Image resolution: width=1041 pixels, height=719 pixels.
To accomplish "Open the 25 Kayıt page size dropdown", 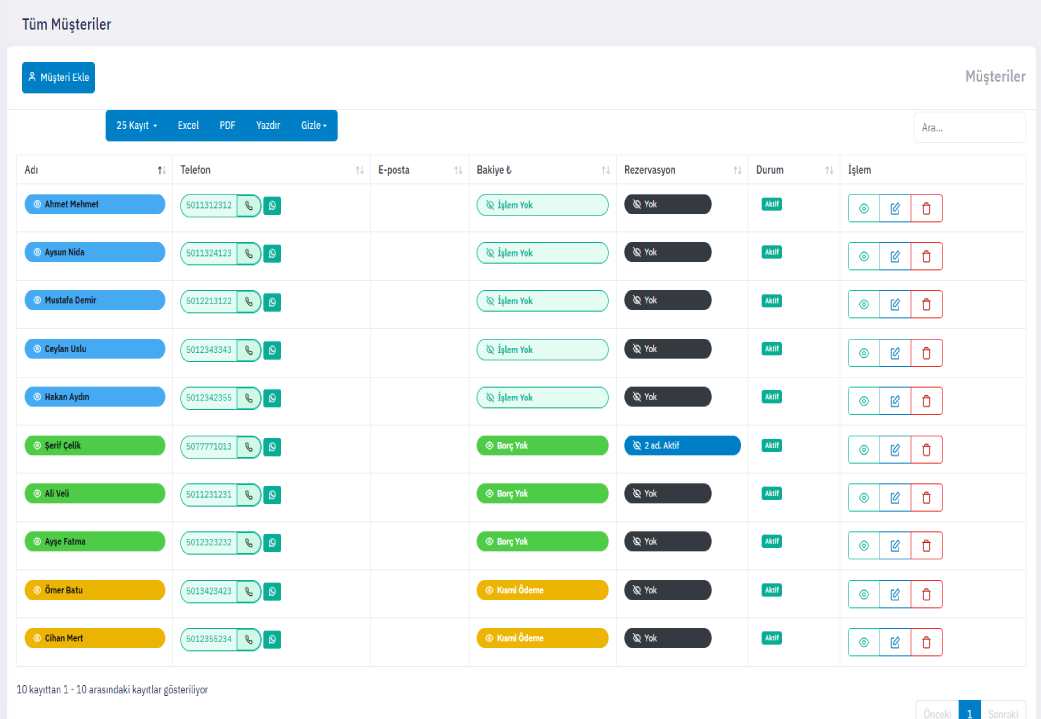I will click(x=137, y=126).
